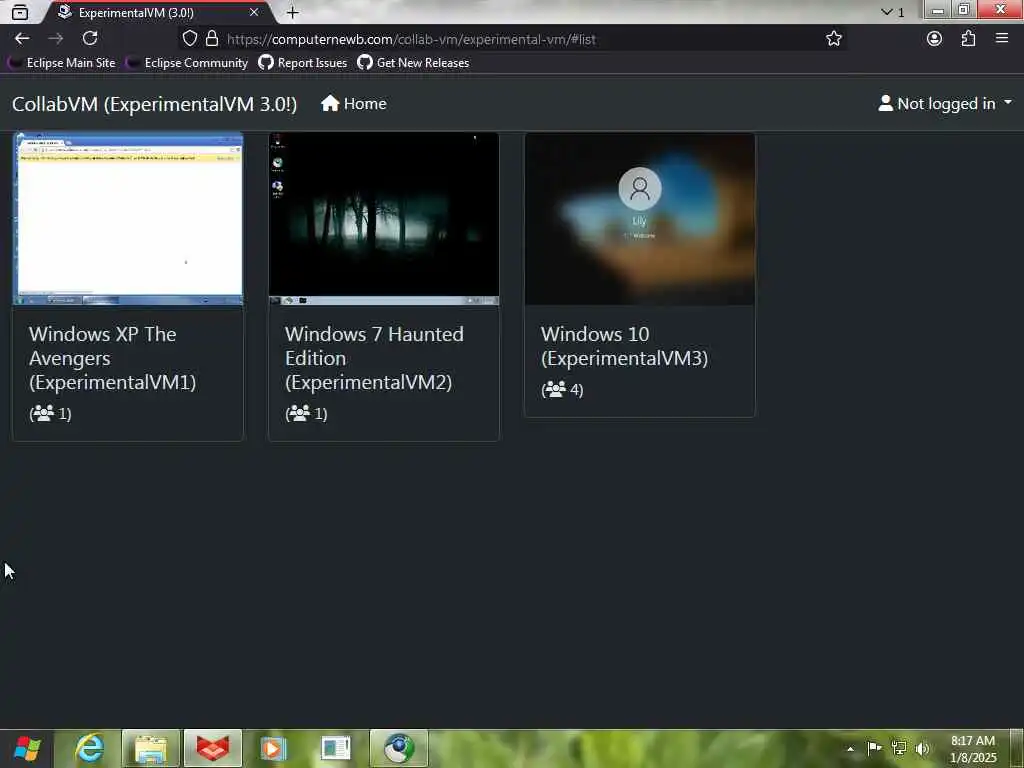Open the clock showing 8:17 AM
Image resolution: width=1024 pixels, height=768 pixels.
pos(973,749)
